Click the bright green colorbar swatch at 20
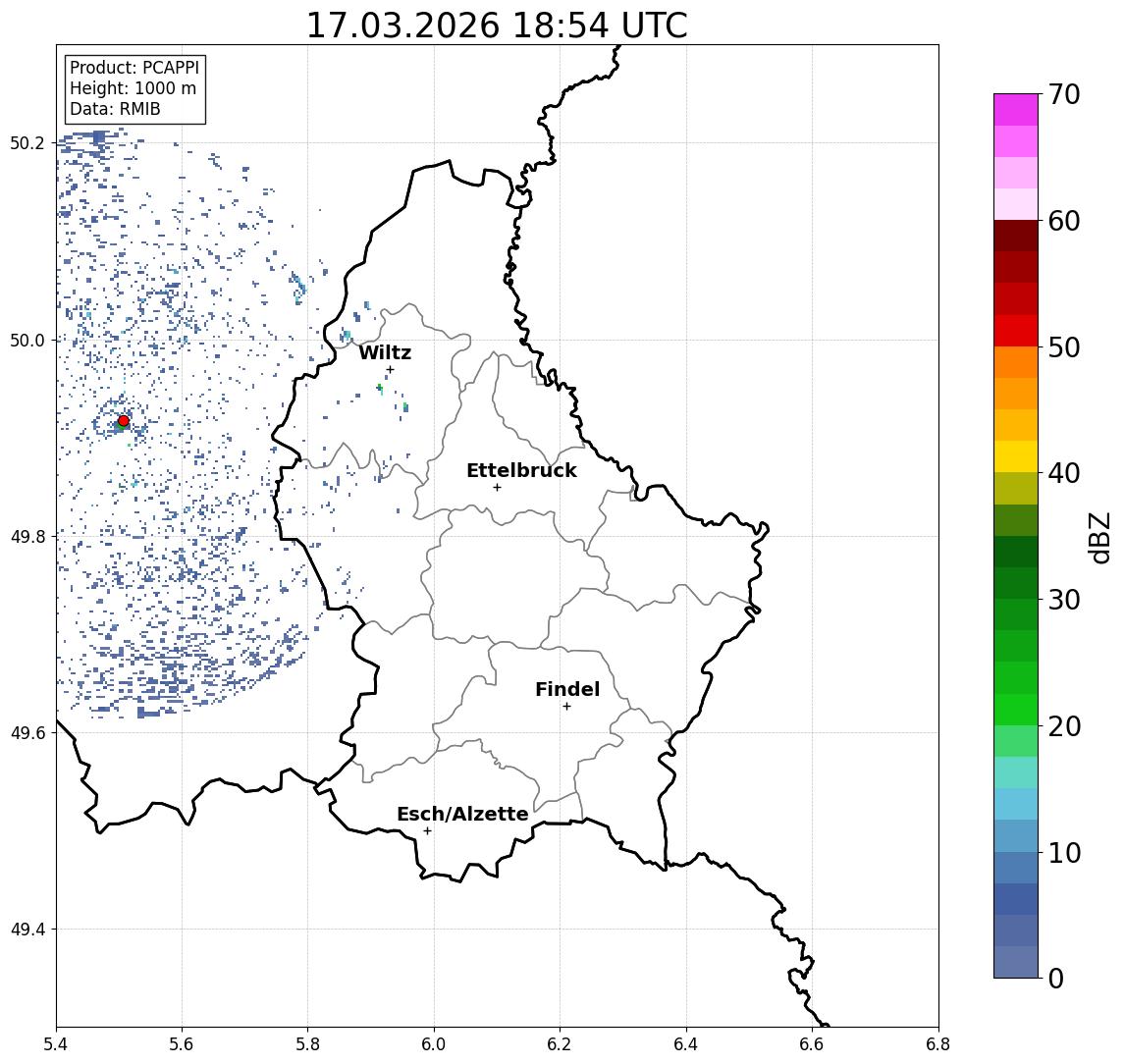The image size is (1124, 1064). (x=1016, y=710)
